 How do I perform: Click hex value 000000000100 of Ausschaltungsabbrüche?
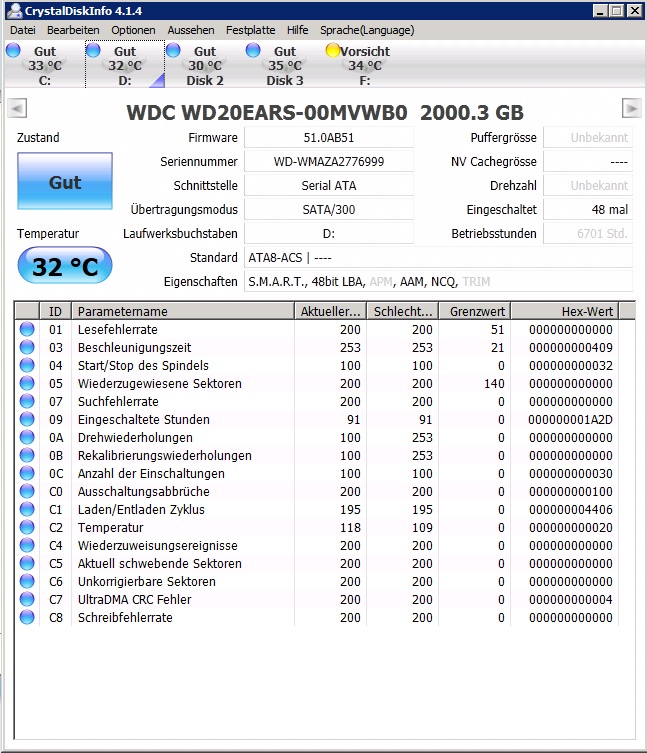click(570, 492)
